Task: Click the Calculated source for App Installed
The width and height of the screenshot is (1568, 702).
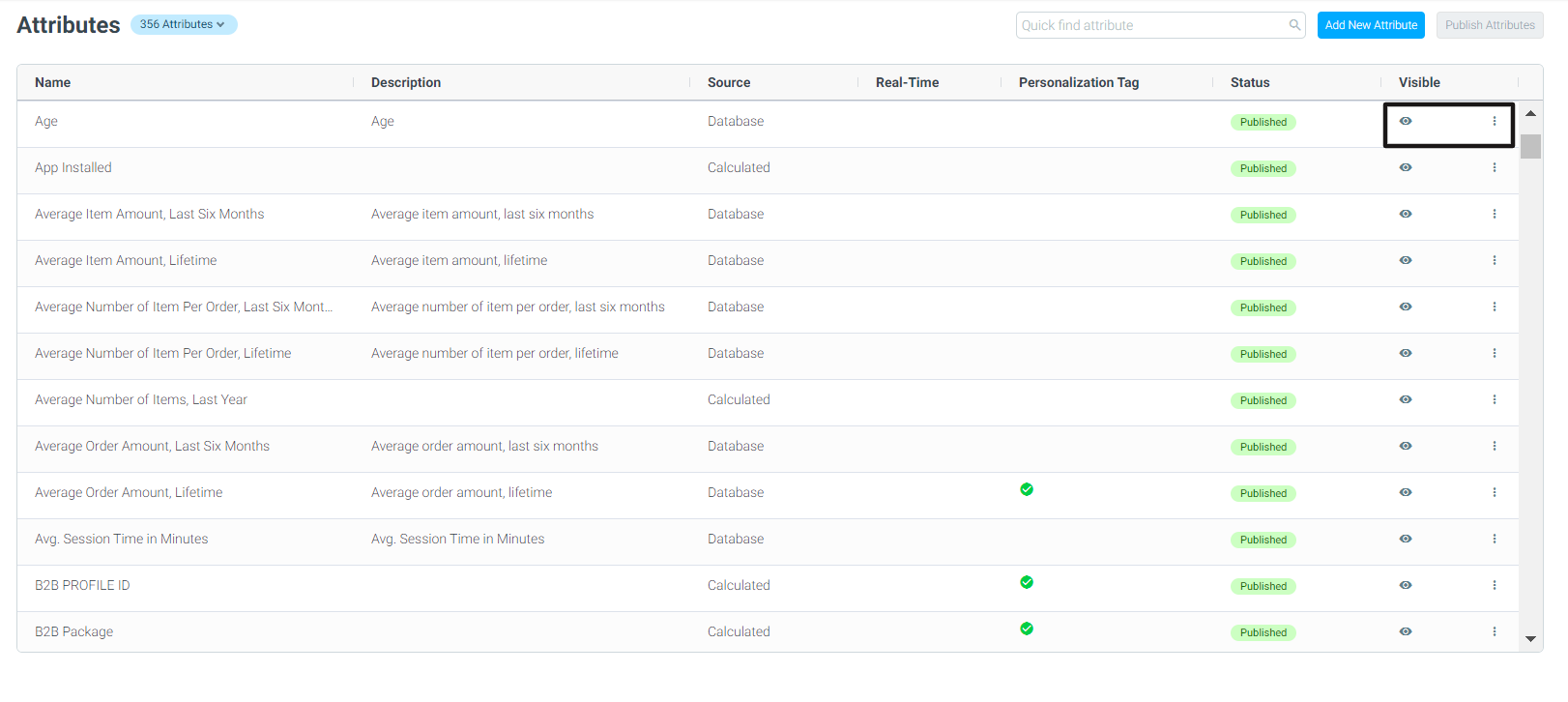Action: coord(739,167)
